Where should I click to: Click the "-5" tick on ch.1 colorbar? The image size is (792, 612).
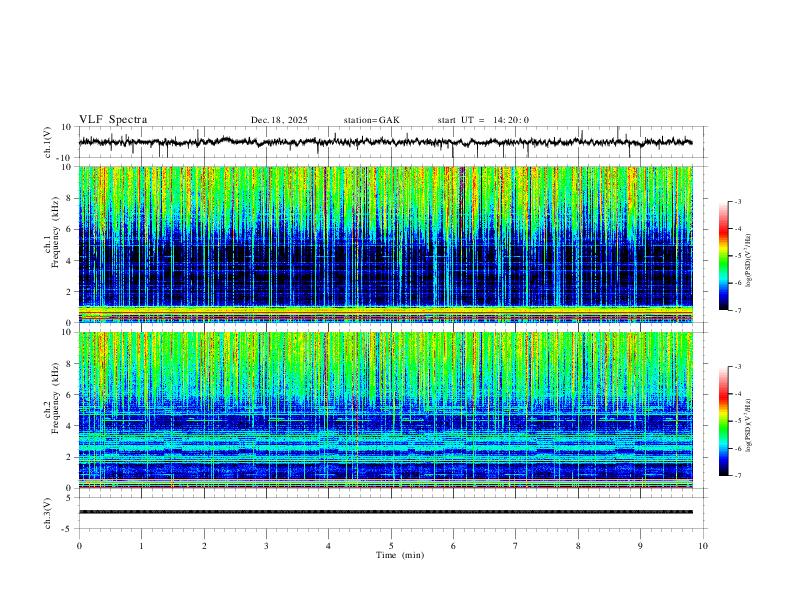point(737,256)
